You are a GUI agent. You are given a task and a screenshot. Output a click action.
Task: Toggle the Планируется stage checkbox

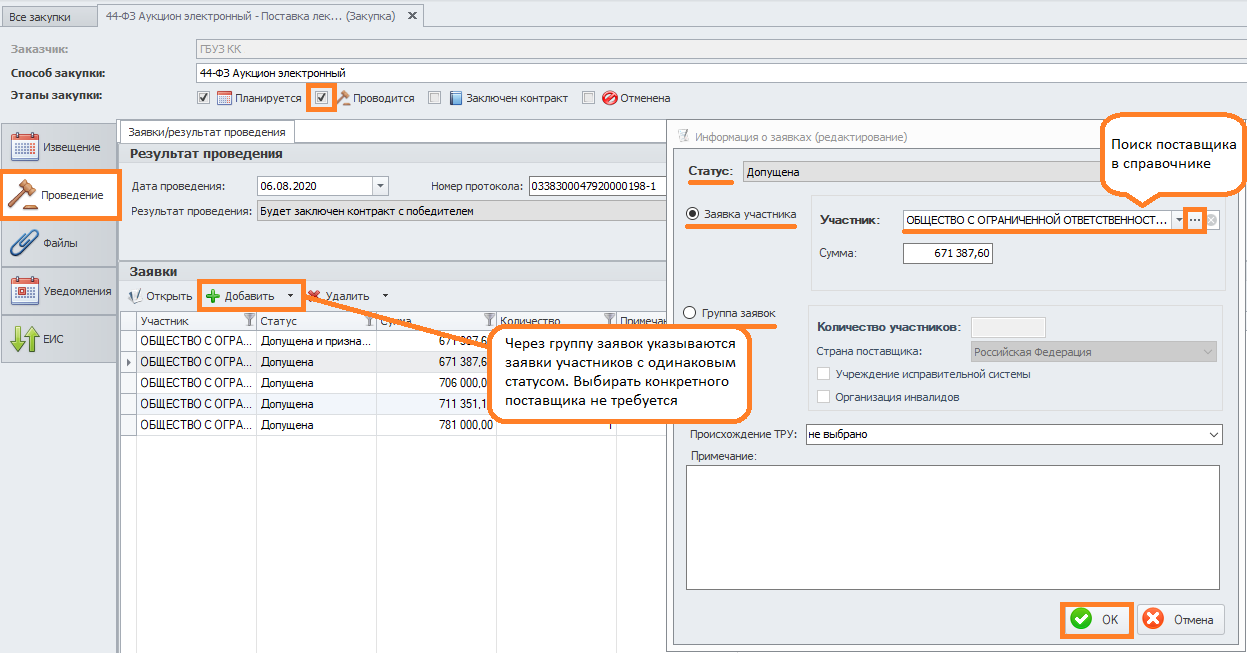click(x=204, y=98)
